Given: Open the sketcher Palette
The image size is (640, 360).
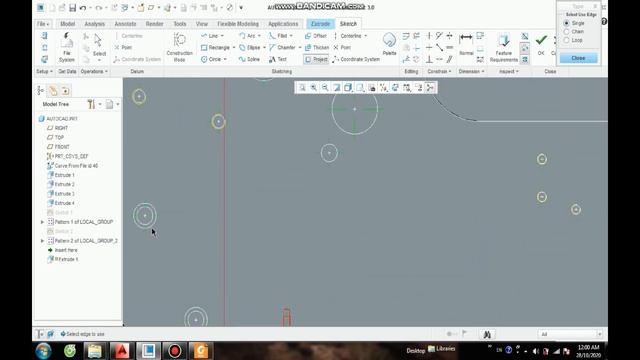Looking at the screenshot, I should click(x=389, y=44).
